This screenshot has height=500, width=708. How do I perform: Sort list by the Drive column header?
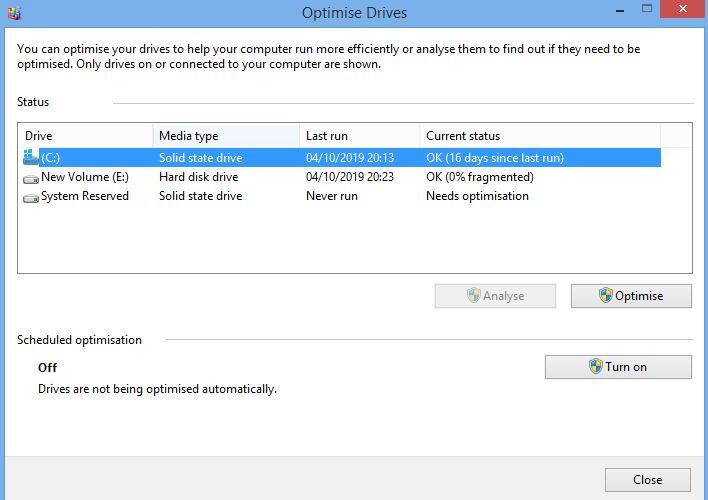(86, 136)
